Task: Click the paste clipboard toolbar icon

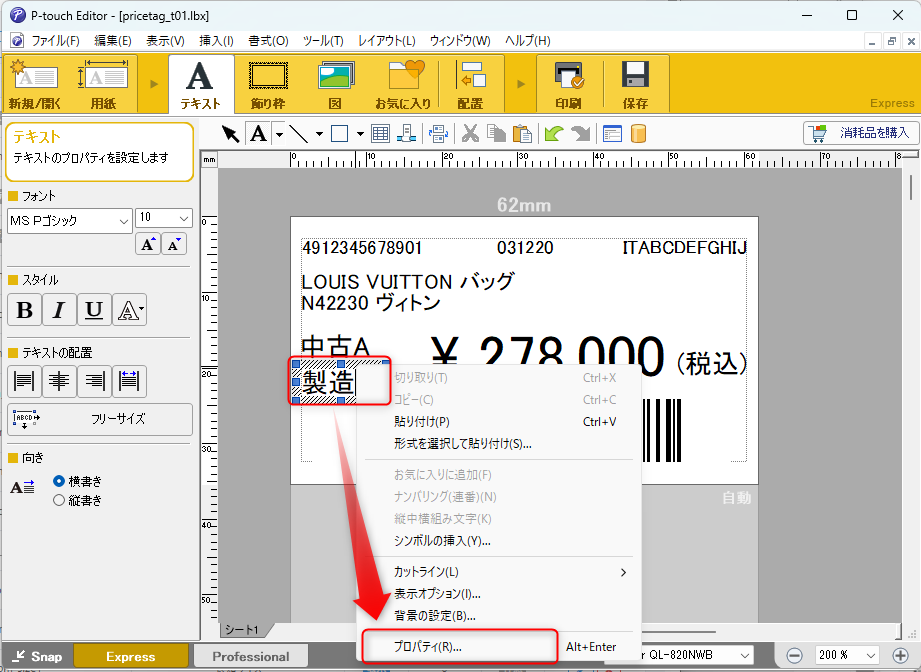Action: pos(522,134)
